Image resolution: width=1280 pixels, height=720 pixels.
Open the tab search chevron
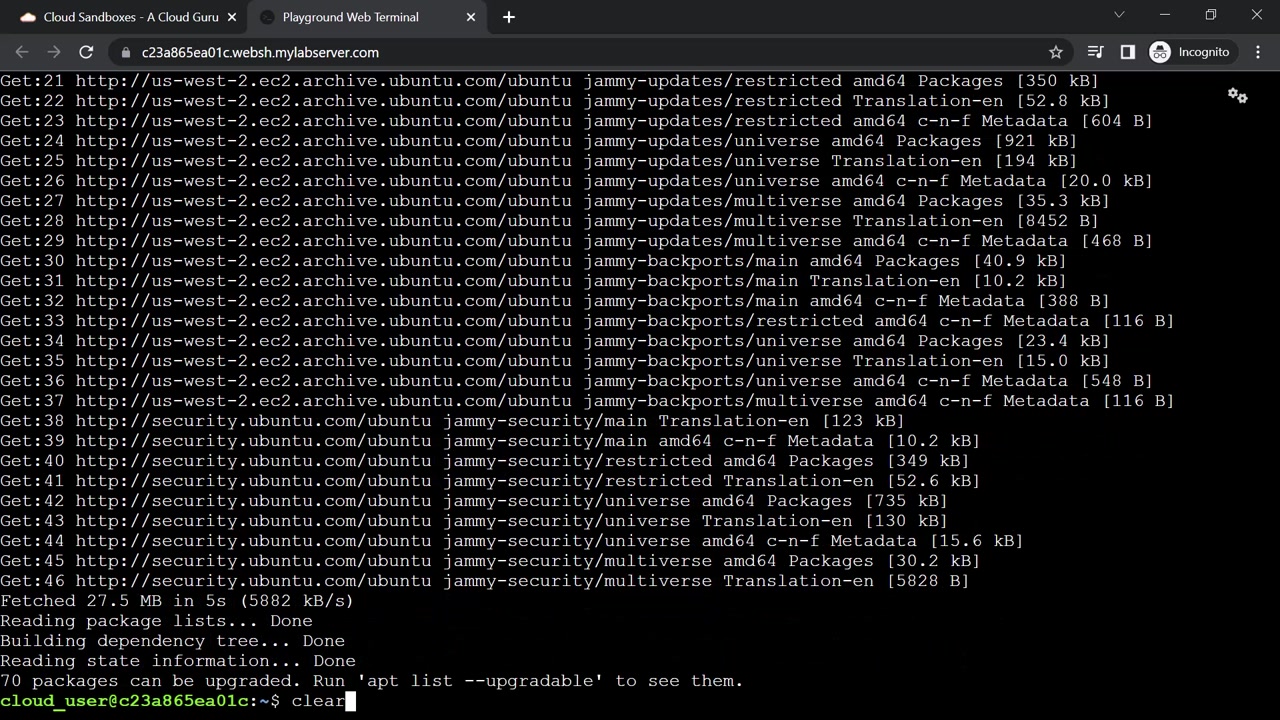point(1119,15)
